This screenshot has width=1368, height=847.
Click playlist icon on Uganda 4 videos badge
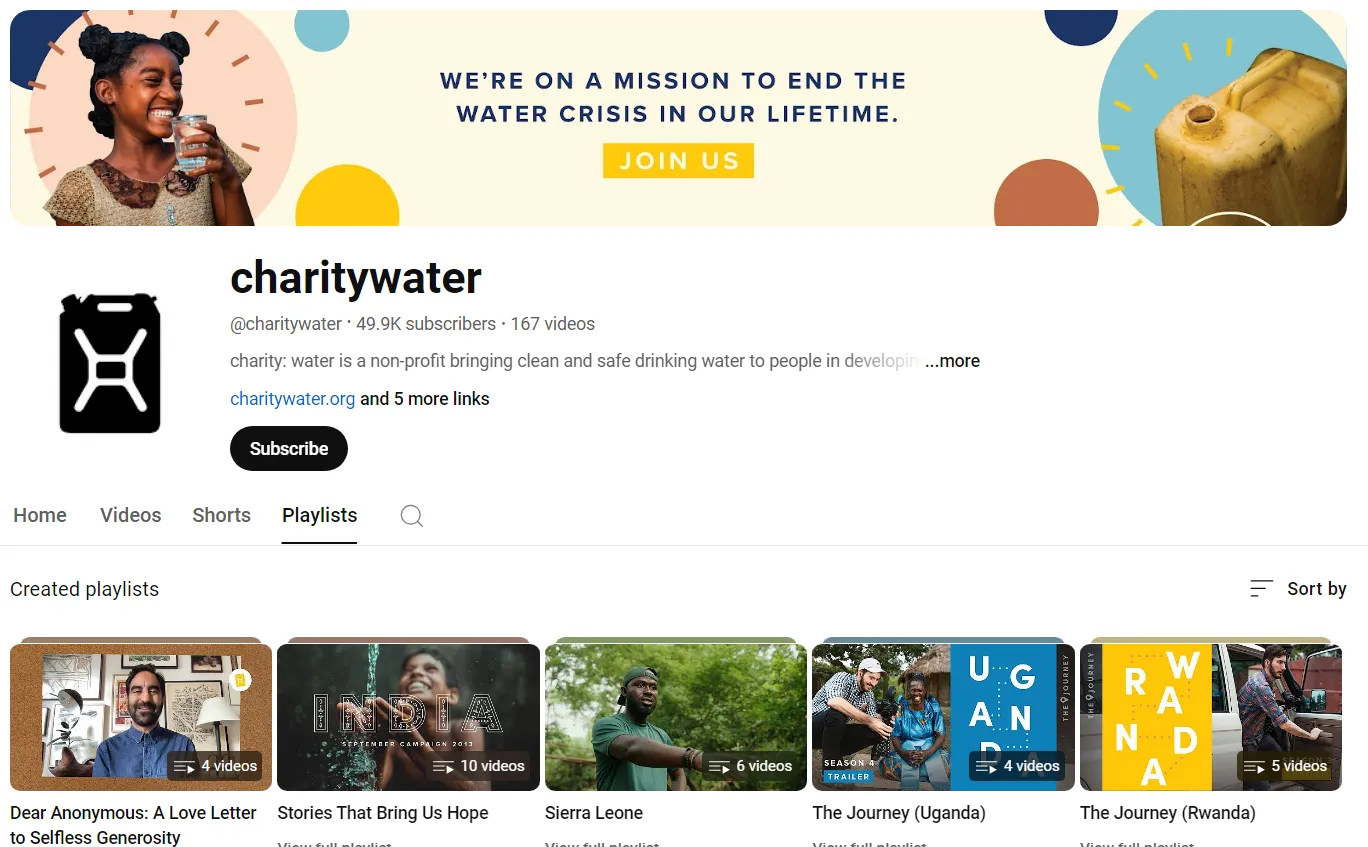[987, 767]
